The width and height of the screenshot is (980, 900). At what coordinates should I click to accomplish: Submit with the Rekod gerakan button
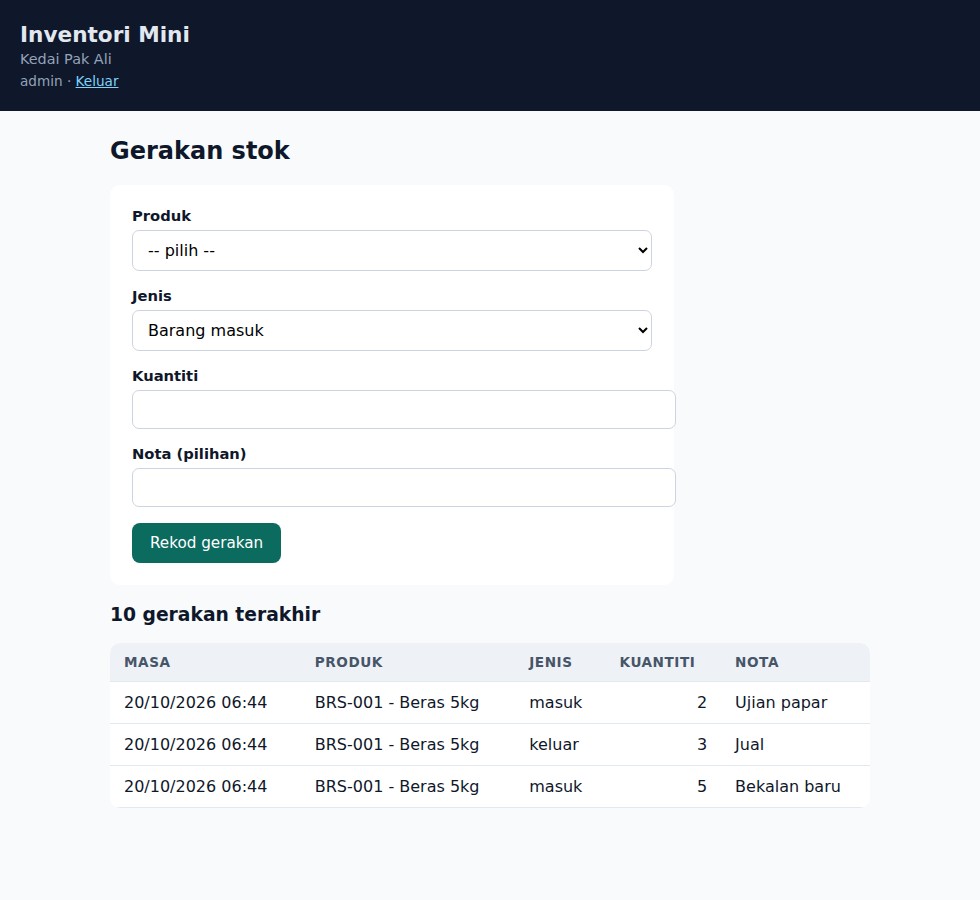click(x=206, y=543)
